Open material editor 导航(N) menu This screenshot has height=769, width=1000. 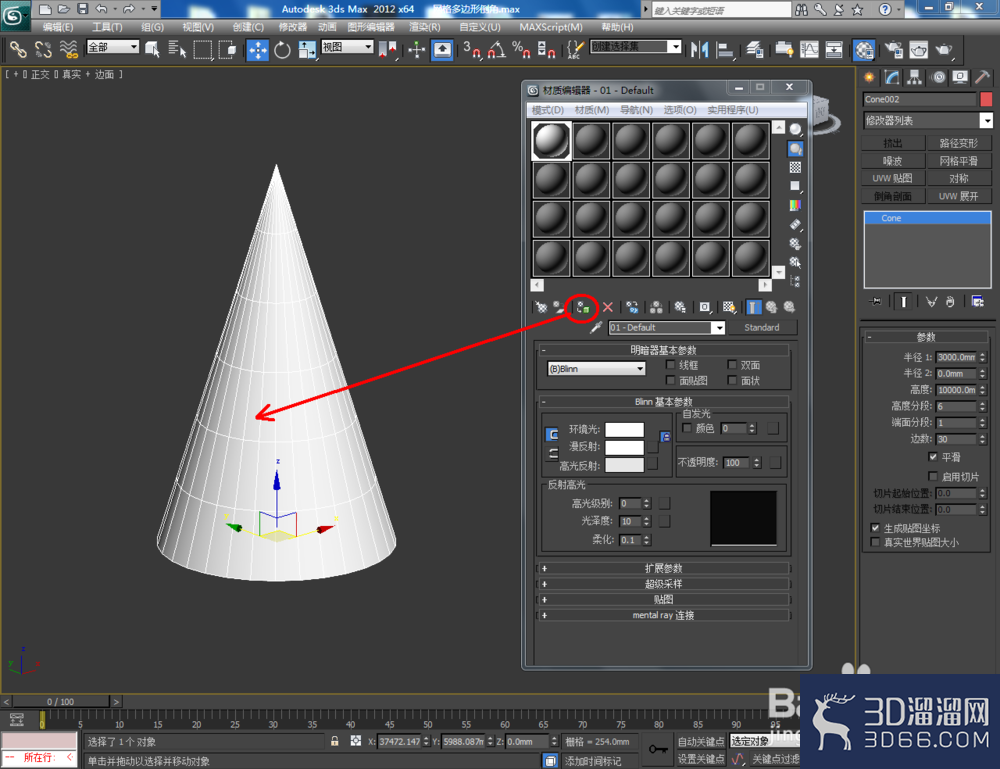pos(636,110)
